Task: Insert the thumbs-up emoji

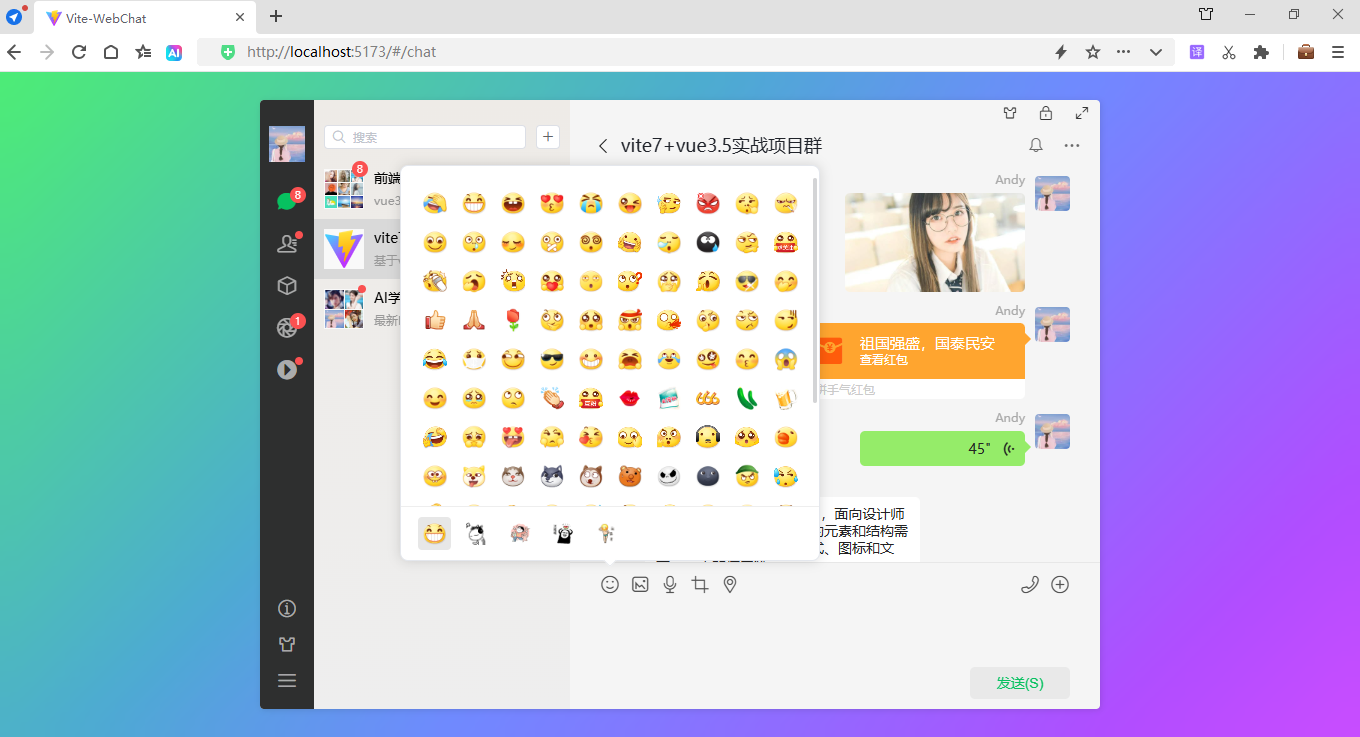Action: [434, 320]
